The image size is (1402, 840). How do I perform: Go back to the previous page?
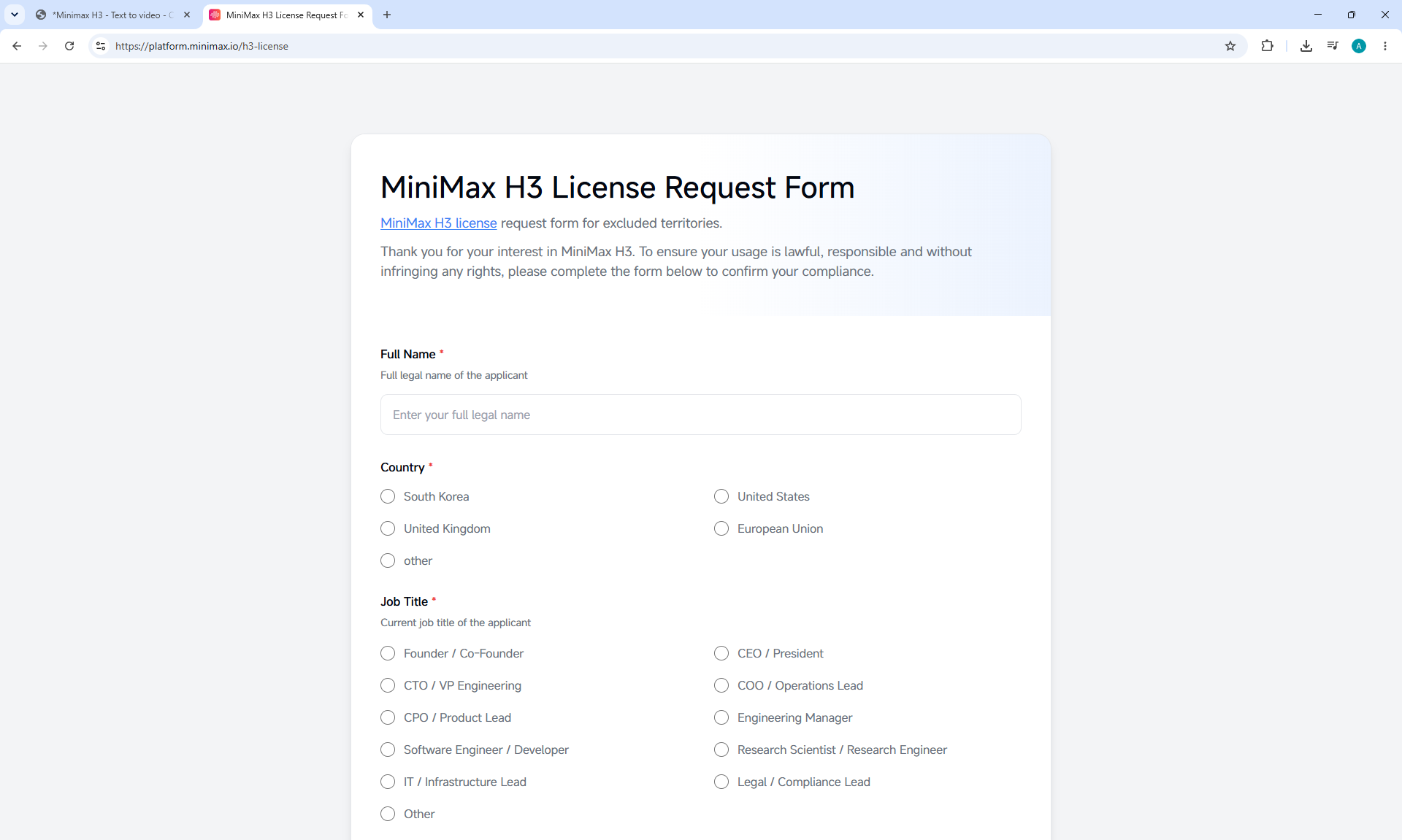[x=17, y=46]
